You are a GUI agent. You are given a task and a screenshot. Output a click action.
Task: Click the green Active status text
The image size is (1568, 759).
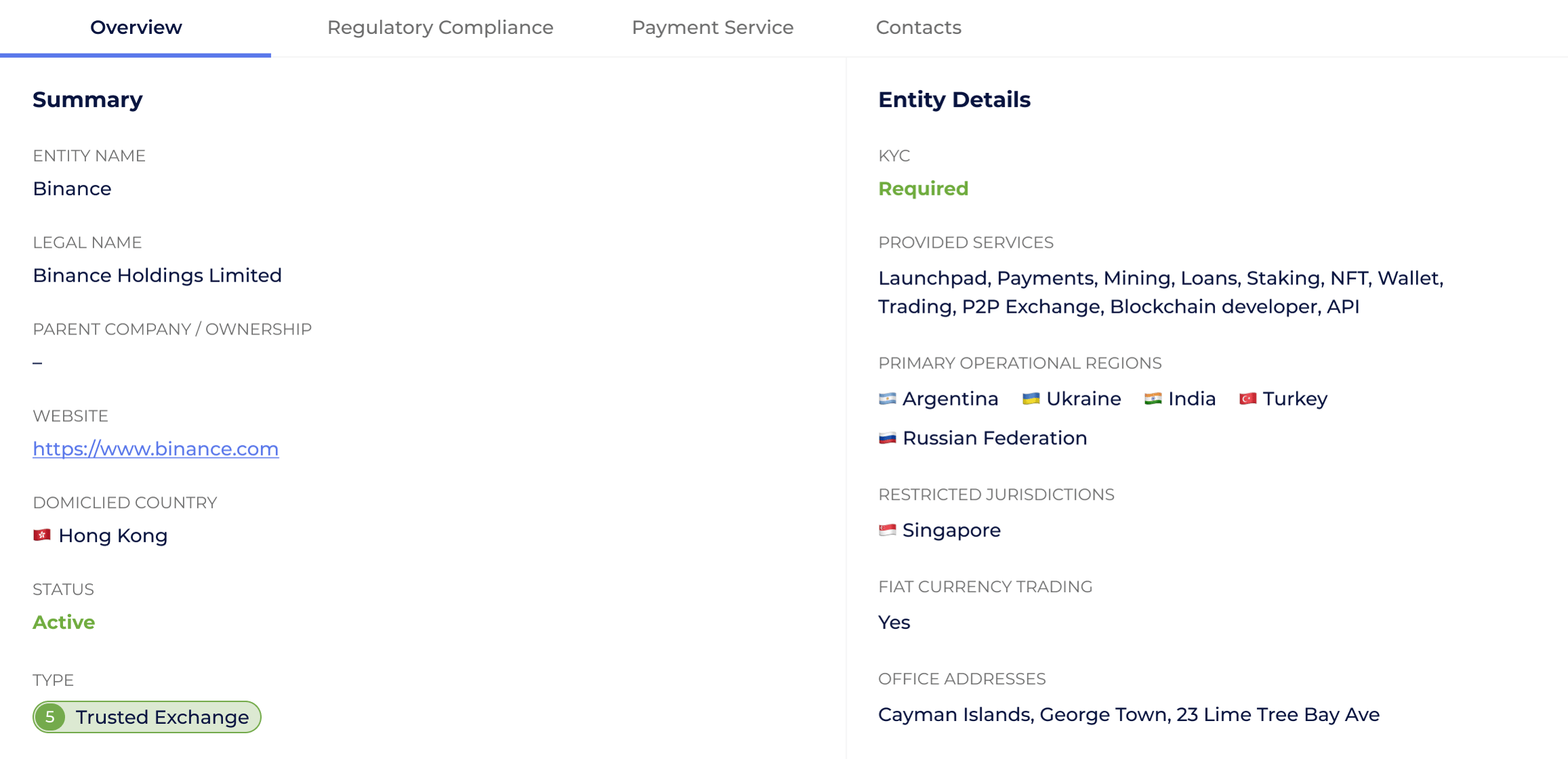coord(64,622)
